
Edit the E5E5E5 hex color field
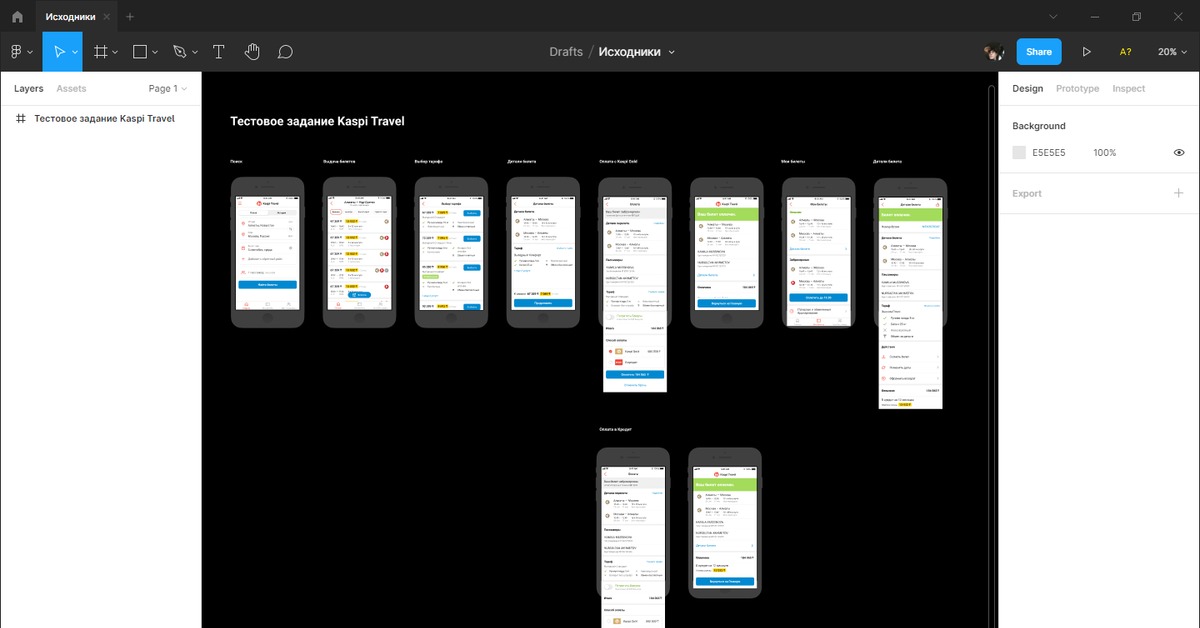pos(1049,153)
